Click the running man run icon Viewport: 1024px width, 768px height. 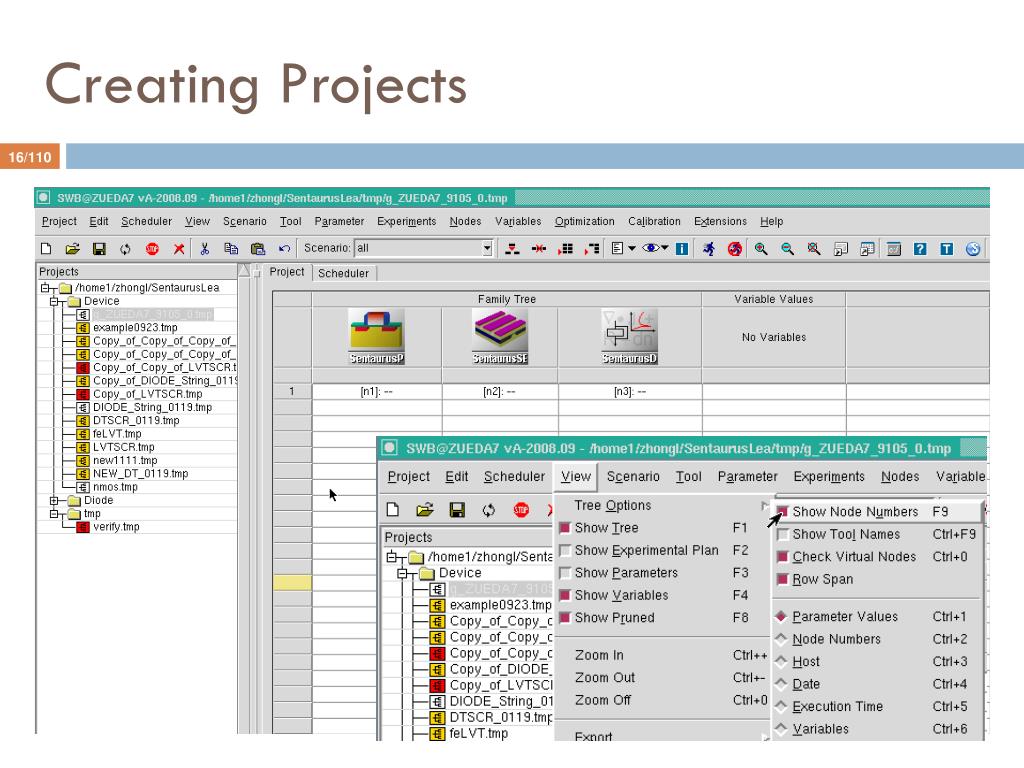pyautogui.click(x=709, y=249)
